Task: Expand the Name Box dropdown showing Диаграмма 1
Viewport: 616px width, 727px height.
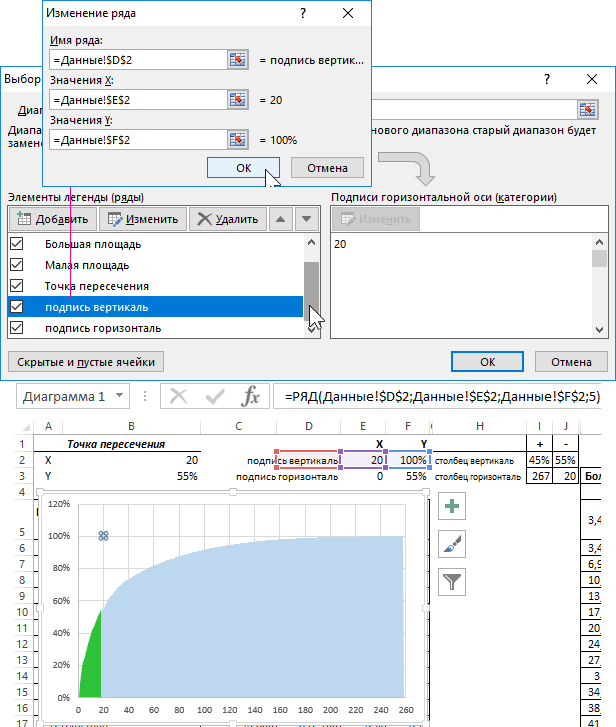Action: [x=119, y=397]
